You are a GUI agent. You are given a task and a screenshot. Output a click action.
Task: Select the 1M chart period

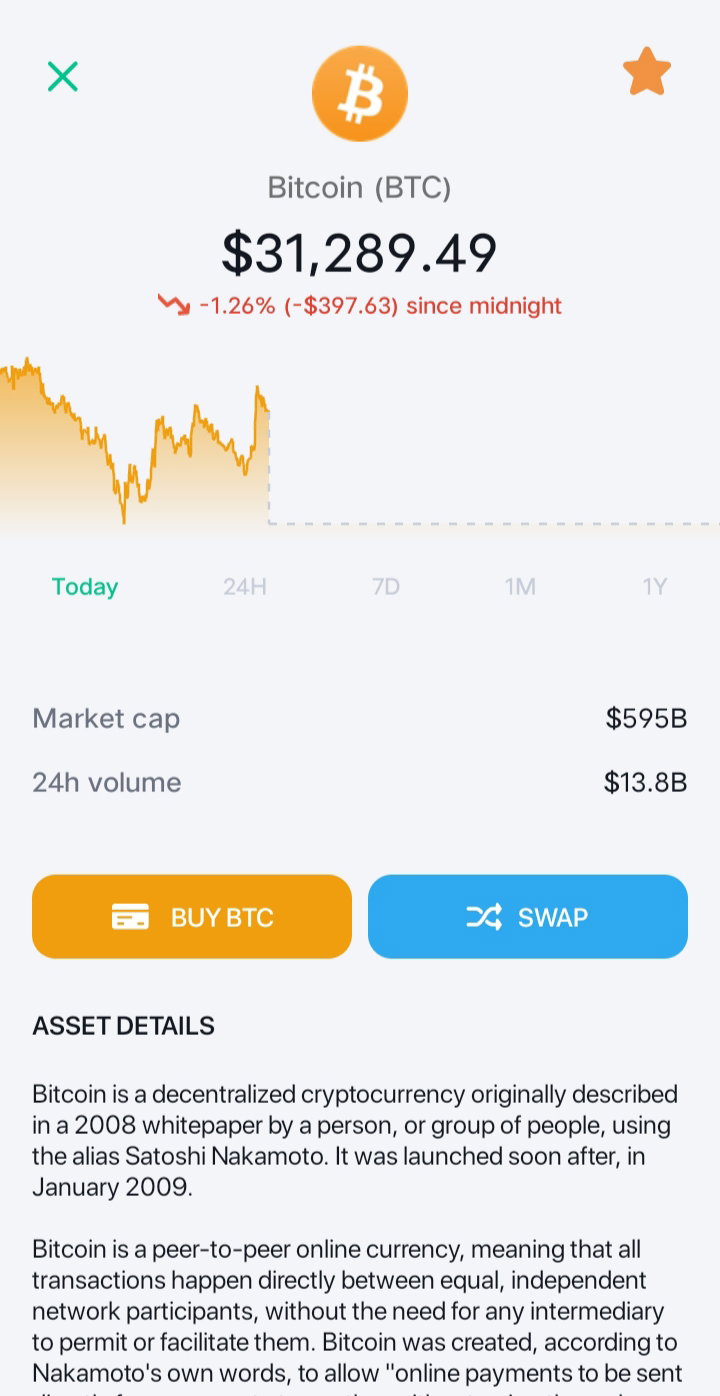520,587
